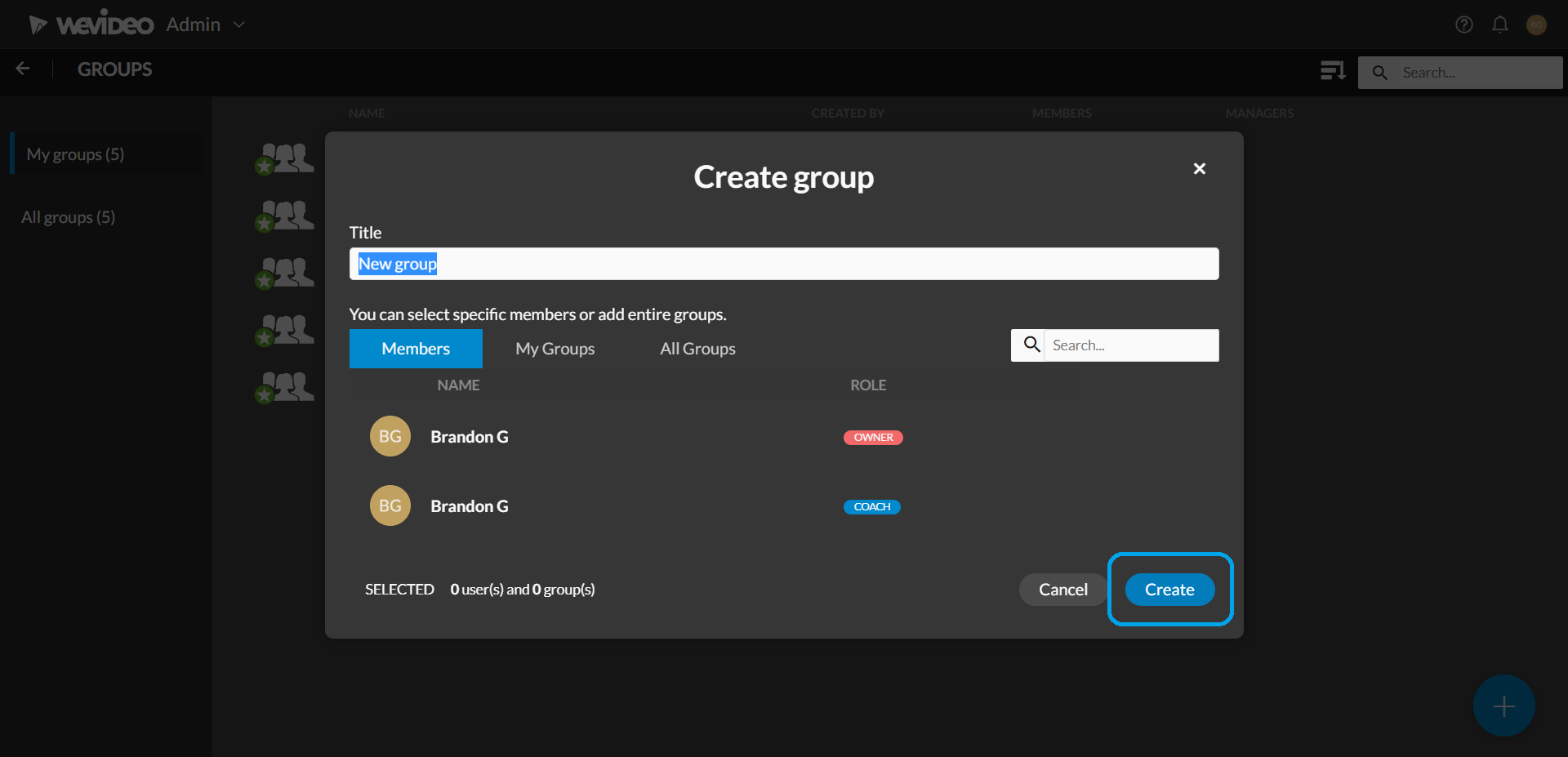The height and width of the screenshot is (757, 1568).
Task: Click Brandon G's owner avatar
Action: point(390,436)
